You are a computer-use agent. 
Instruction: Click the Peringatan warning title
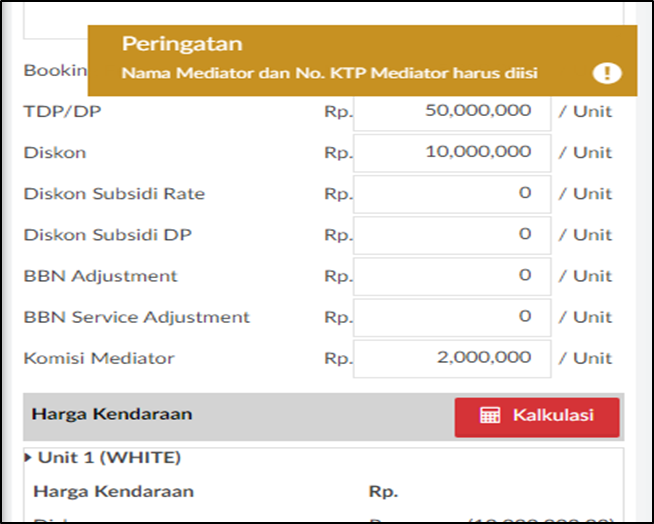pos(182,44)
